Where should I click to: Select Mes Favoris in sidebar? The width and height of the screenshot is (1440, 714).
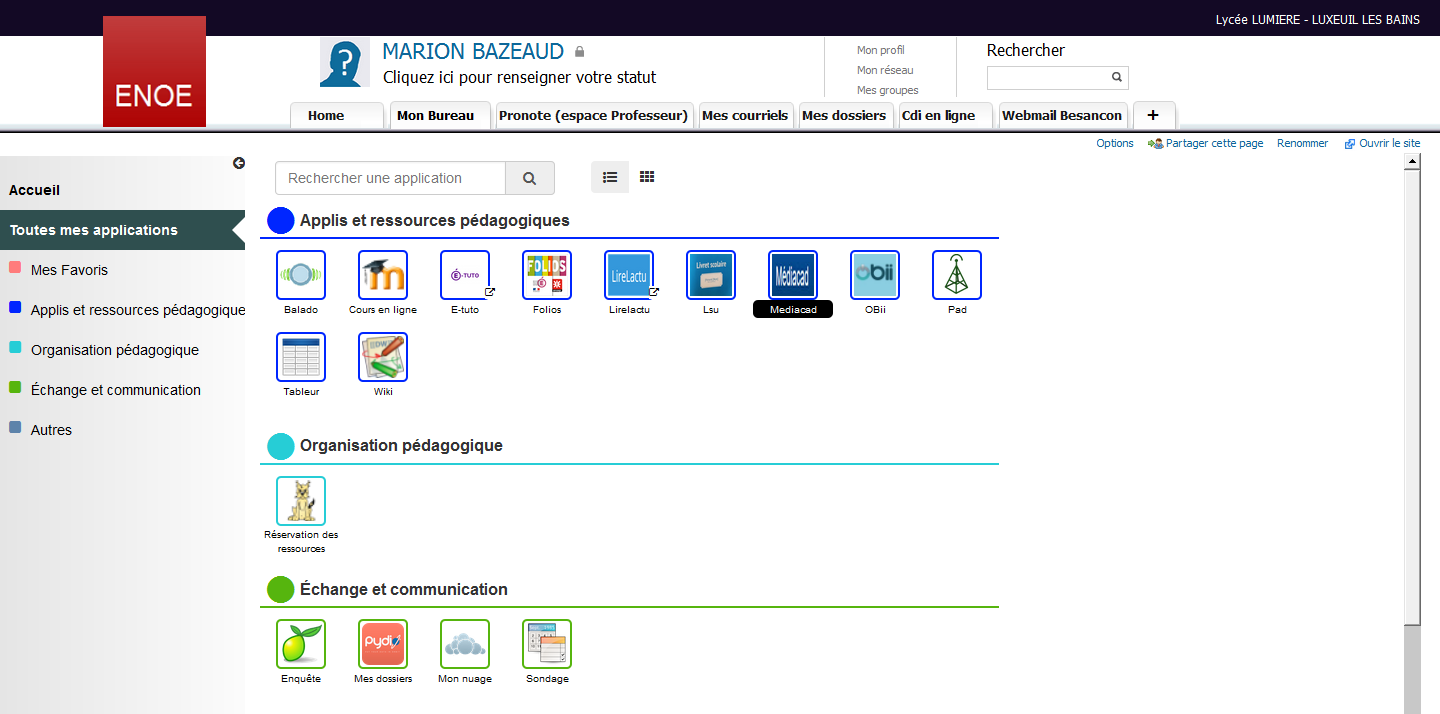click(x=69, y=270)
